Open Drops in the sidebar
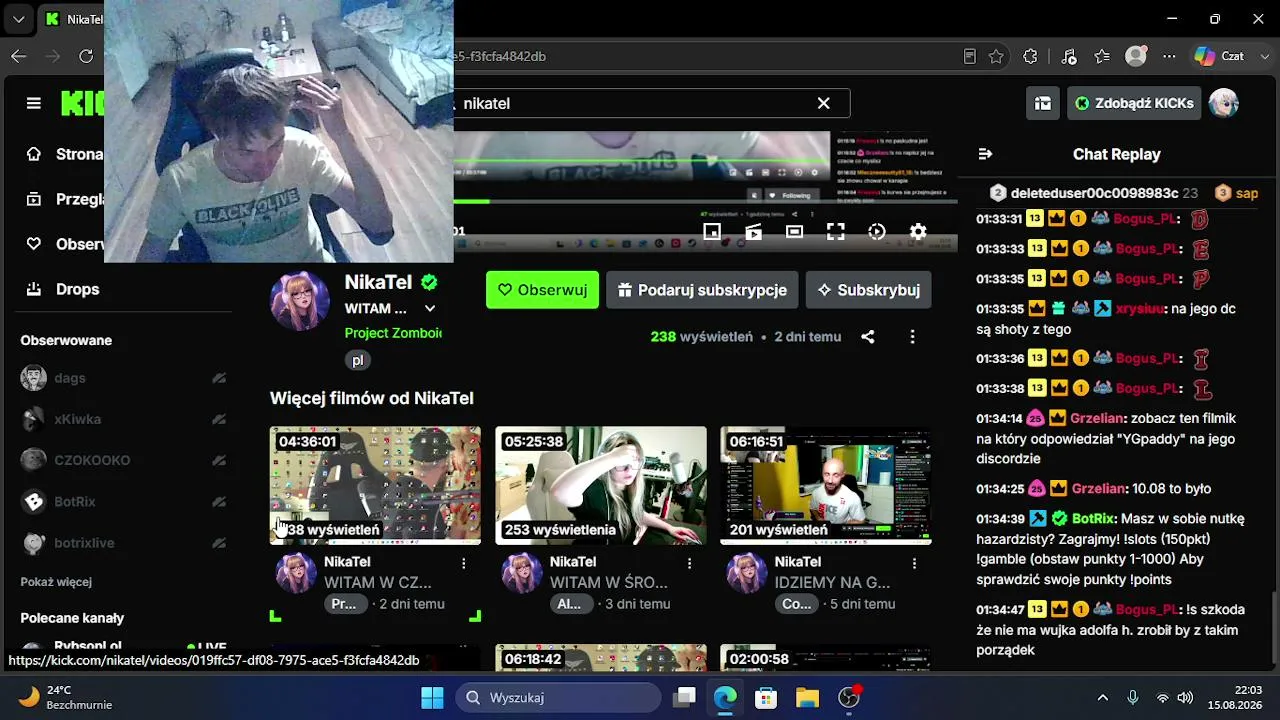1280x720 pixels. click(64, 289)
